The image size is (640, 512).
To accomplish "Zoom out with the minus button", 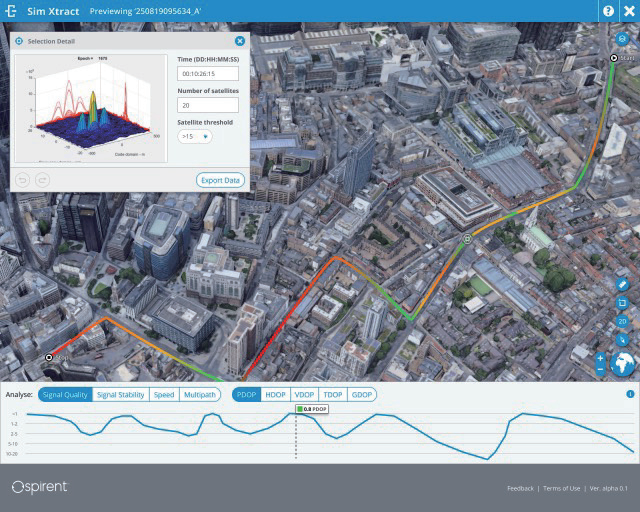I will point(600,370).
